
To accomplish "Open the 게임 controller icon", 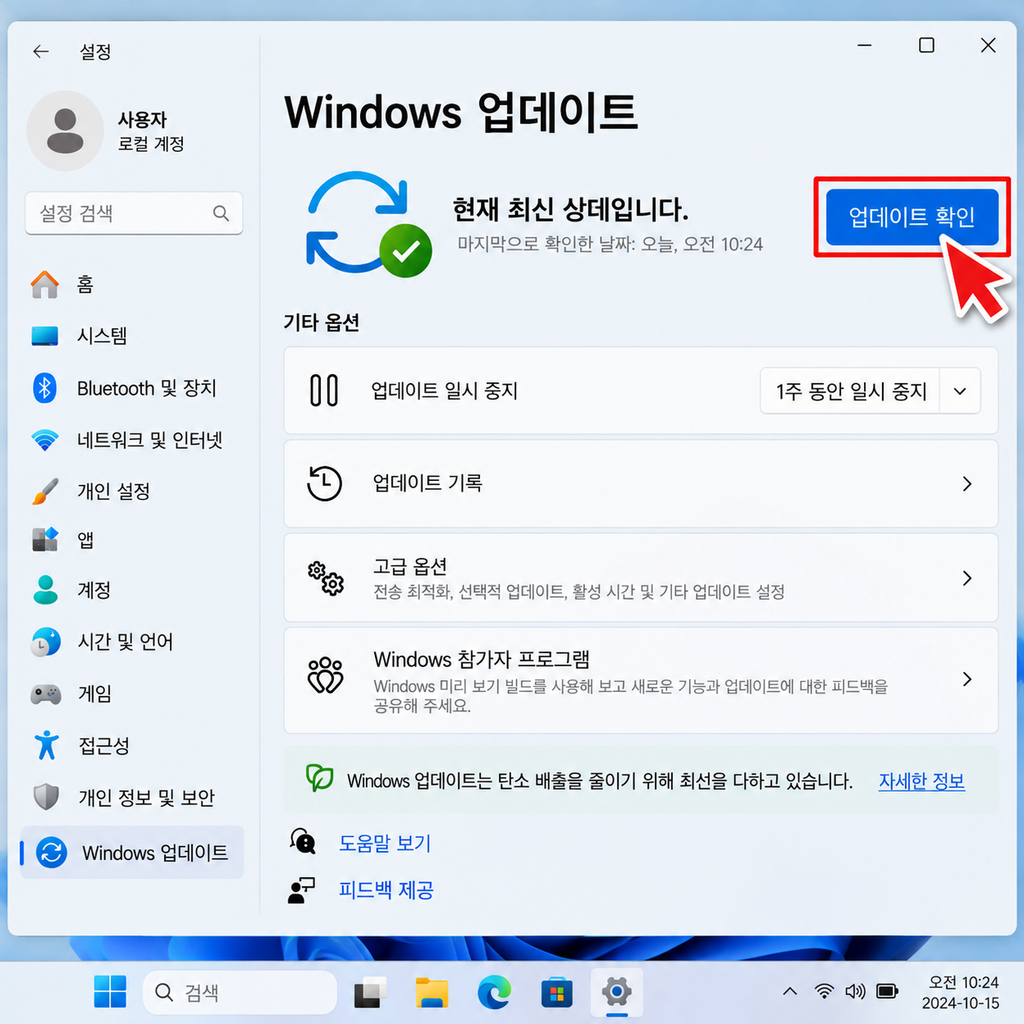I will [x=45, y=694].
